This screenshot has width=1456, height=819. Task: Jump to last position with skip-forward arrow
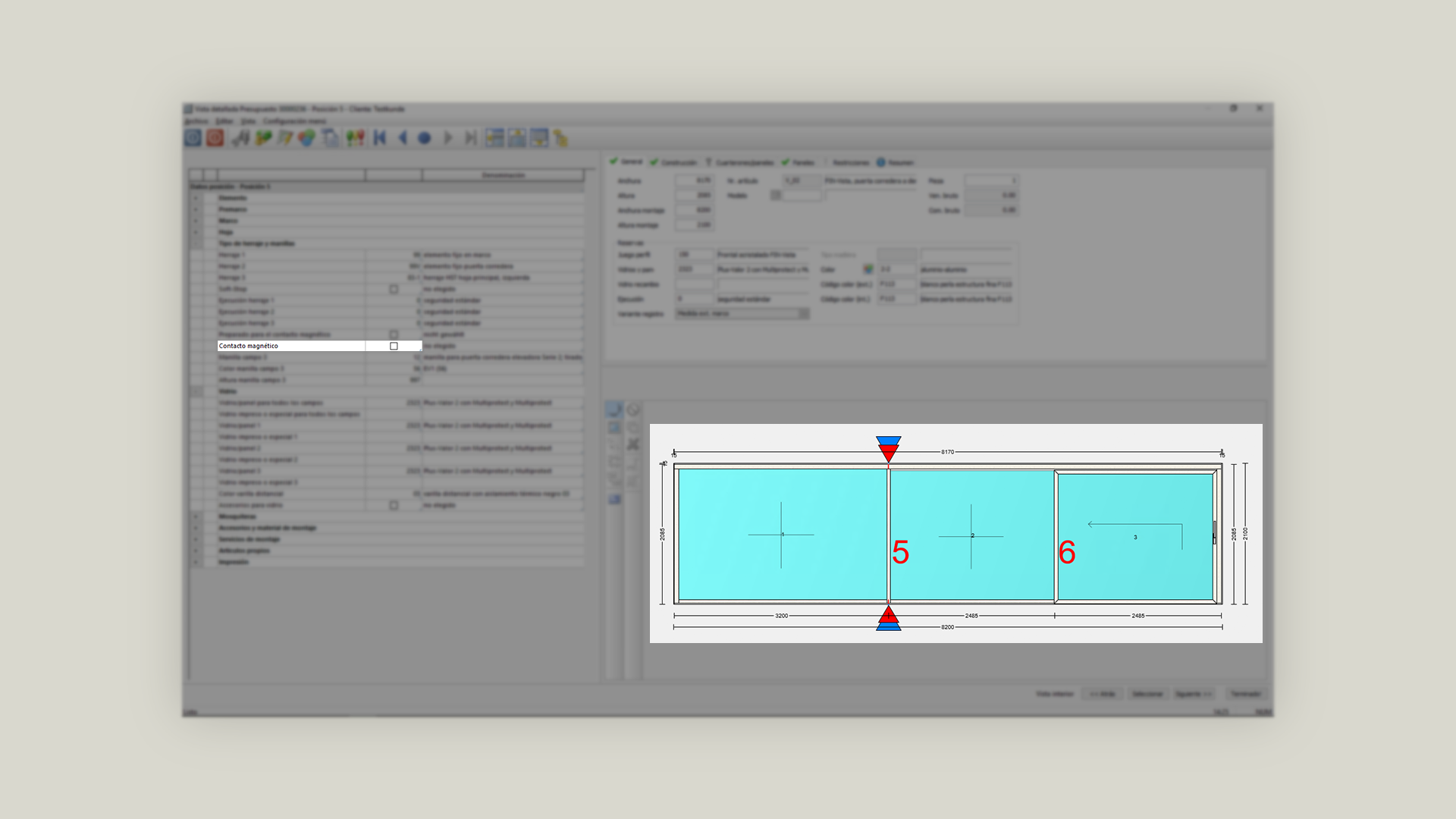[x=471, y=138]
